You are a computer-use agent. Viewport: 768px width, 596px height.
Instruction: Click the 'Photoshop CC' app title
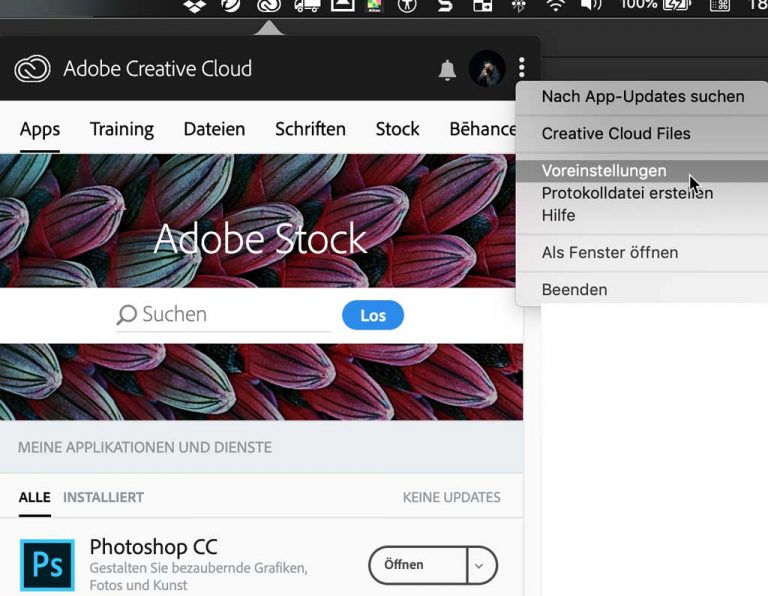153,547
